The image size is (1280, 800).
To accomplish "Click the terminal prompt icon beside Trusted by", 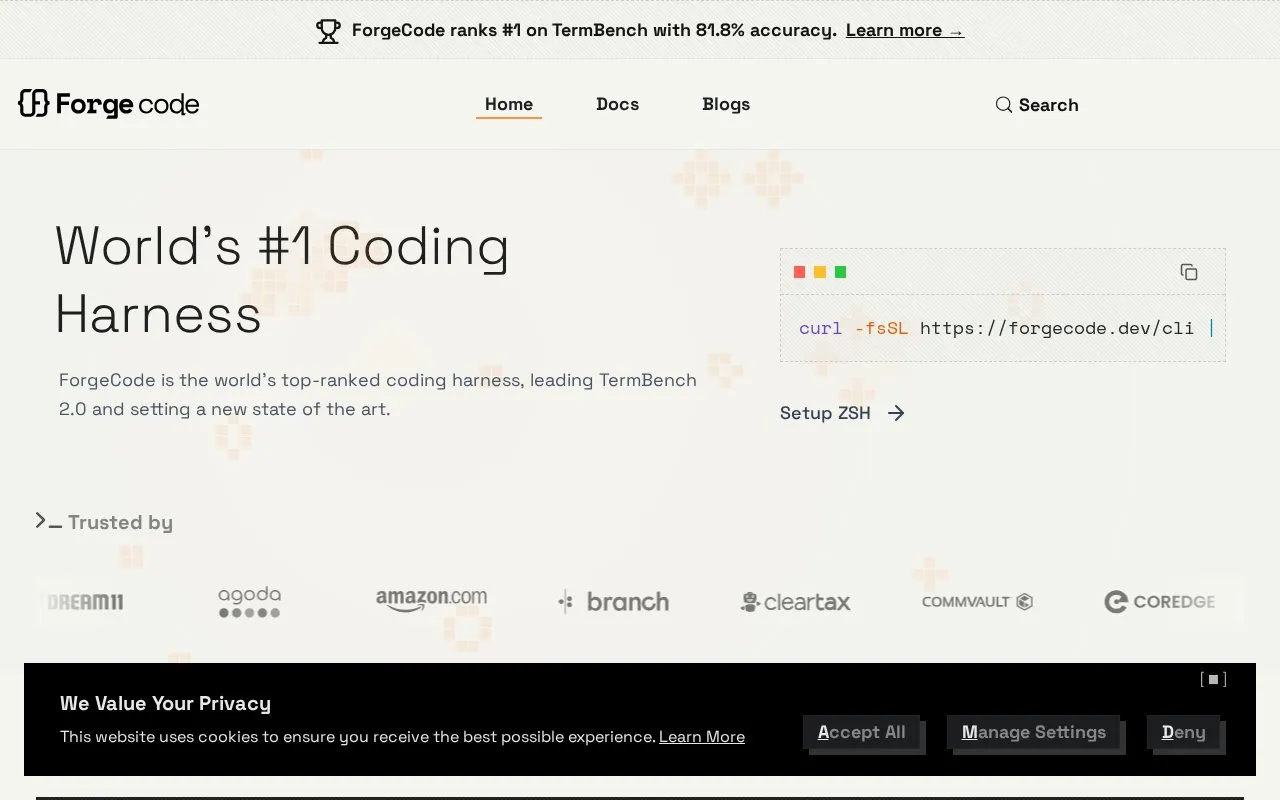I will coord(48,521).
